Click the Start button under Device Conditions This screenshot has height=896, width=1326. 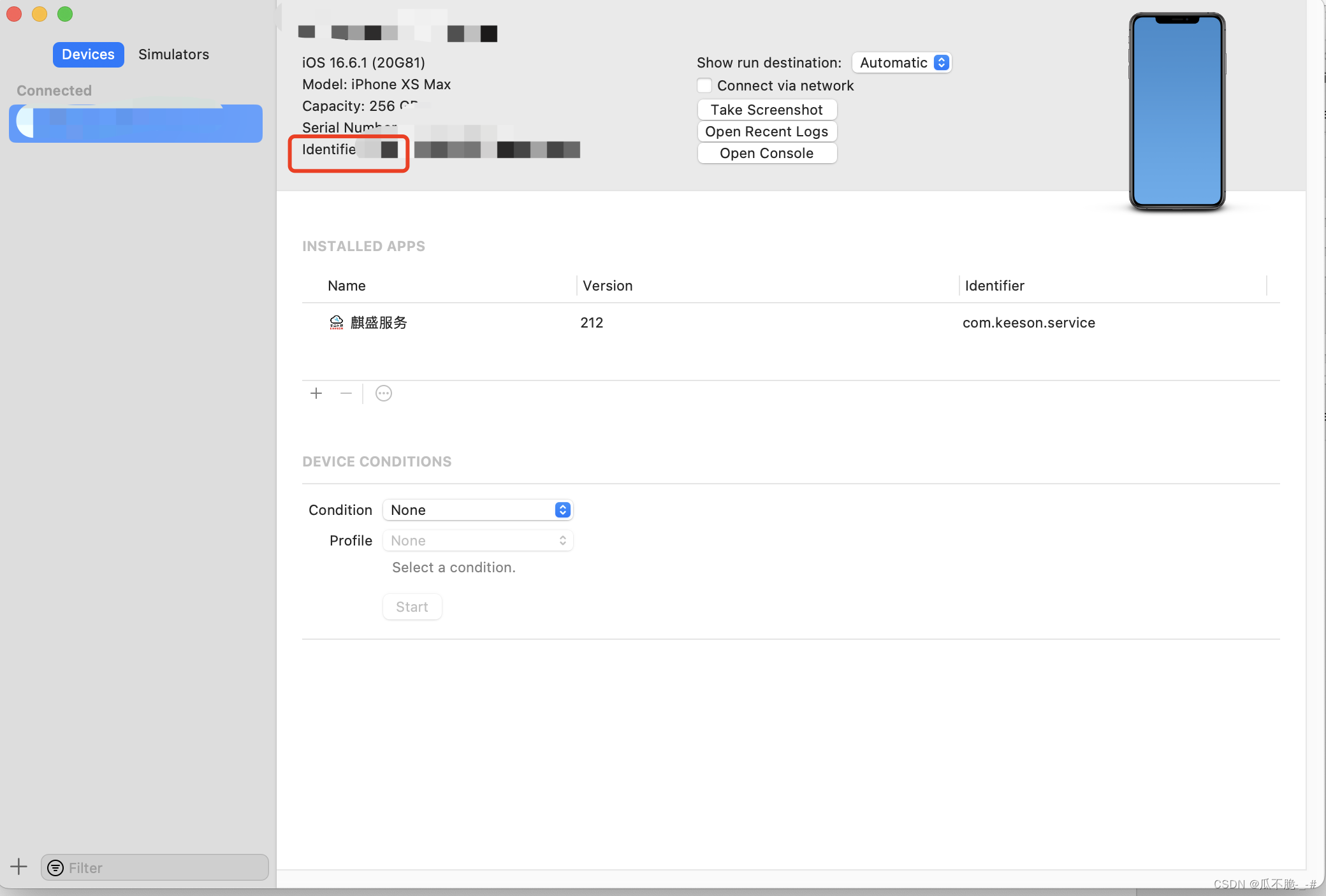411,606
